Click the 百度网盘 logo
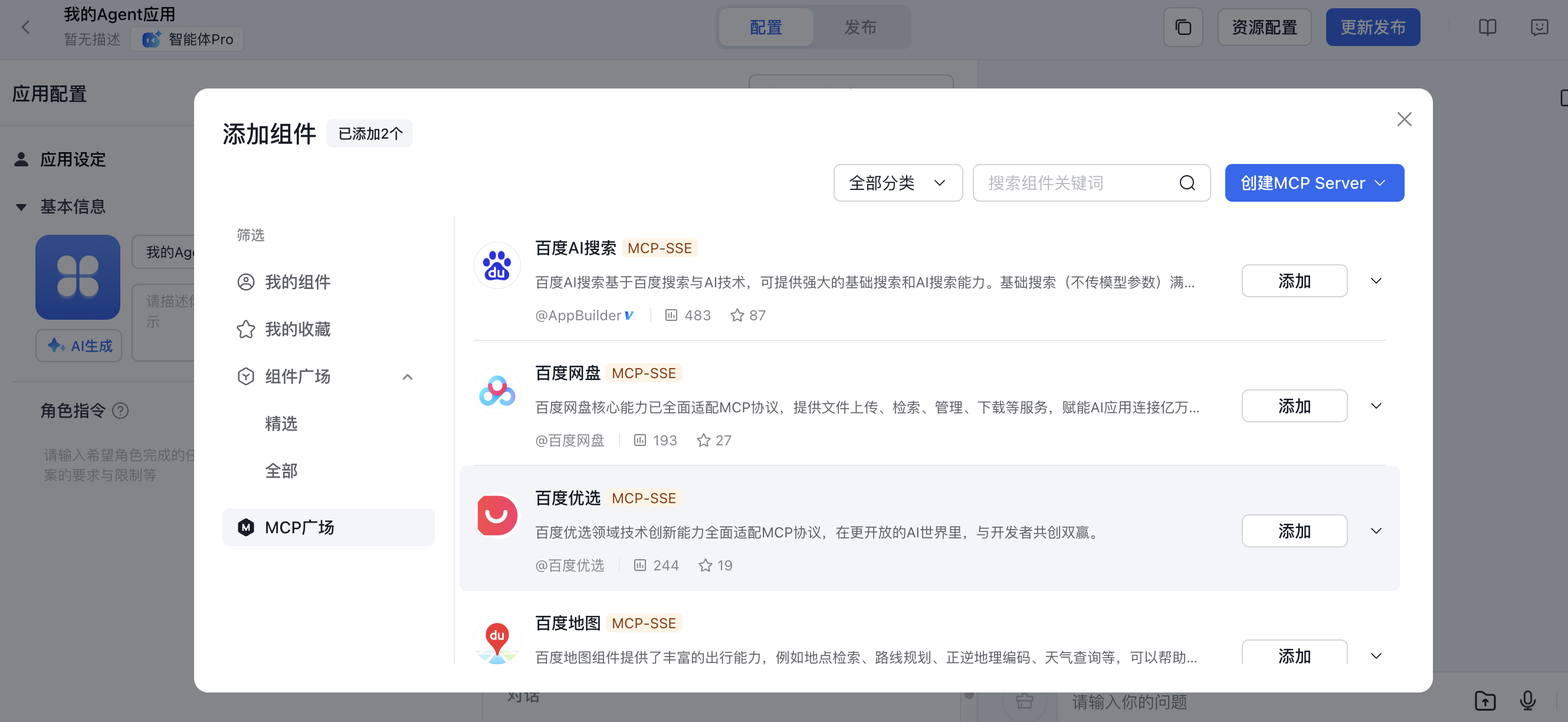 pos(497,390)
